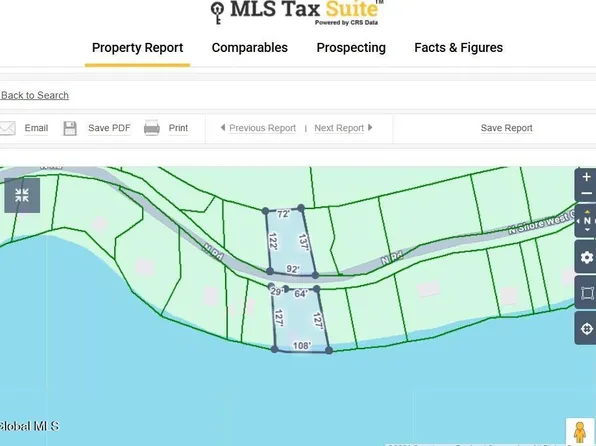Open the Comparables tab
Screen dimensions: 596x446
tap(250, 48)
